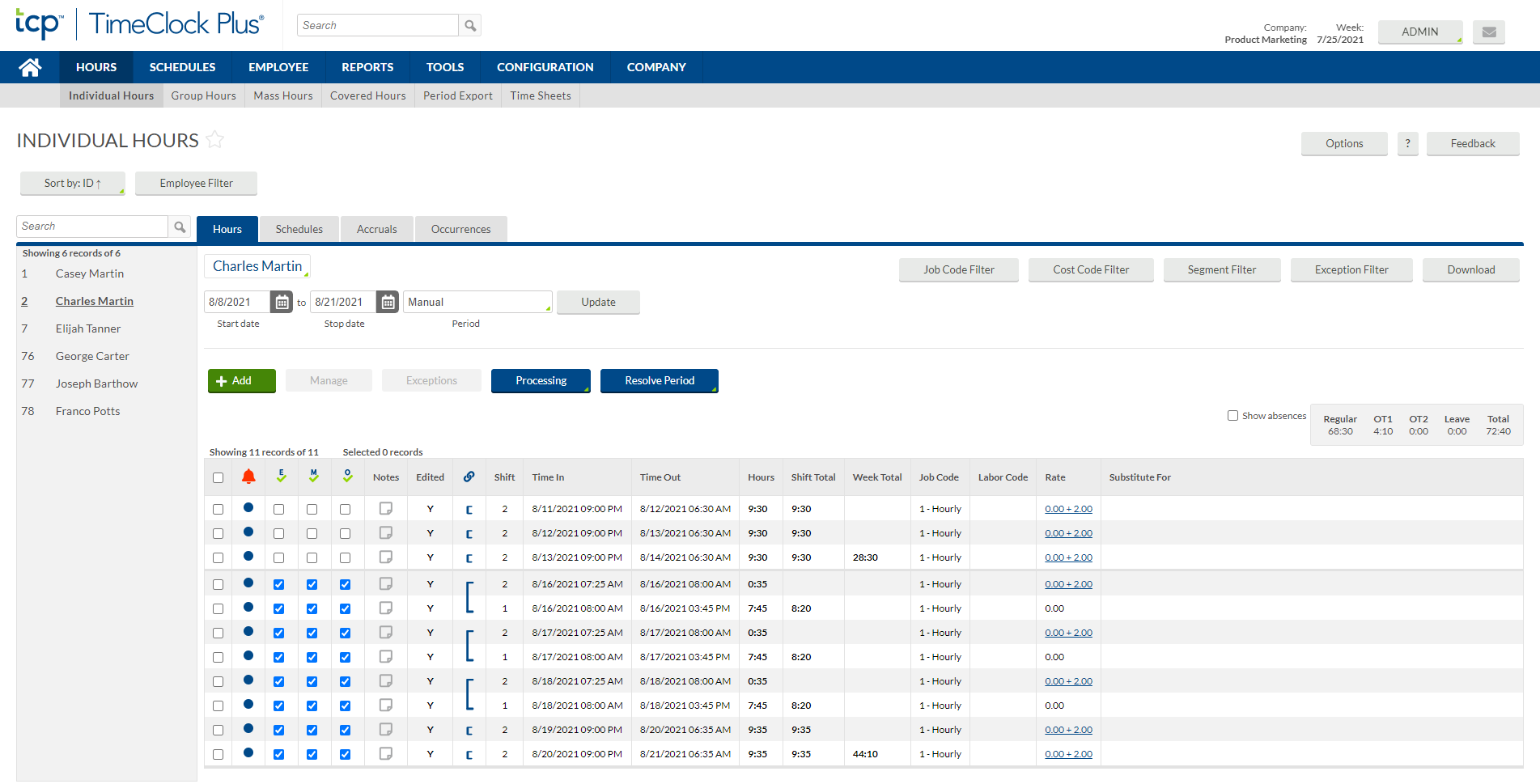Click the top search magnifier icon

click(470, 26)
